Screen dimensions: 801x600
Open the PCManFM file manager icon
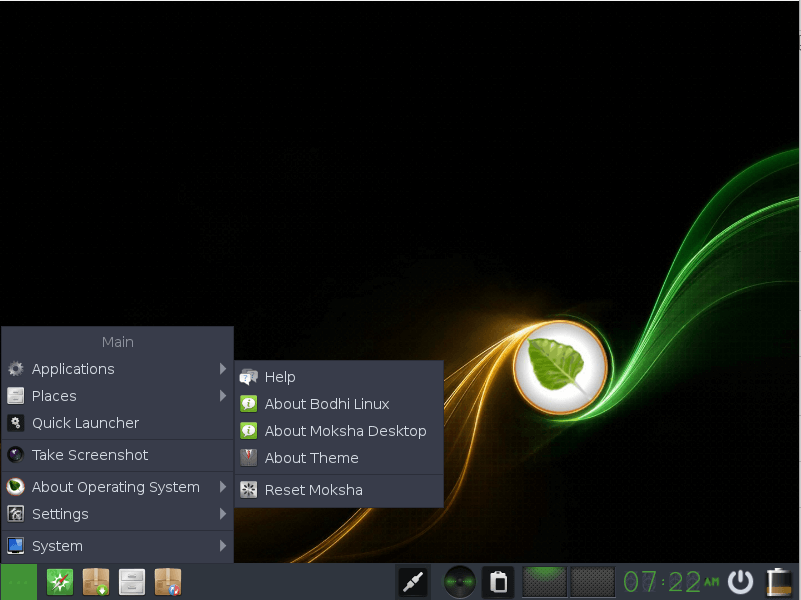[132, 581]
